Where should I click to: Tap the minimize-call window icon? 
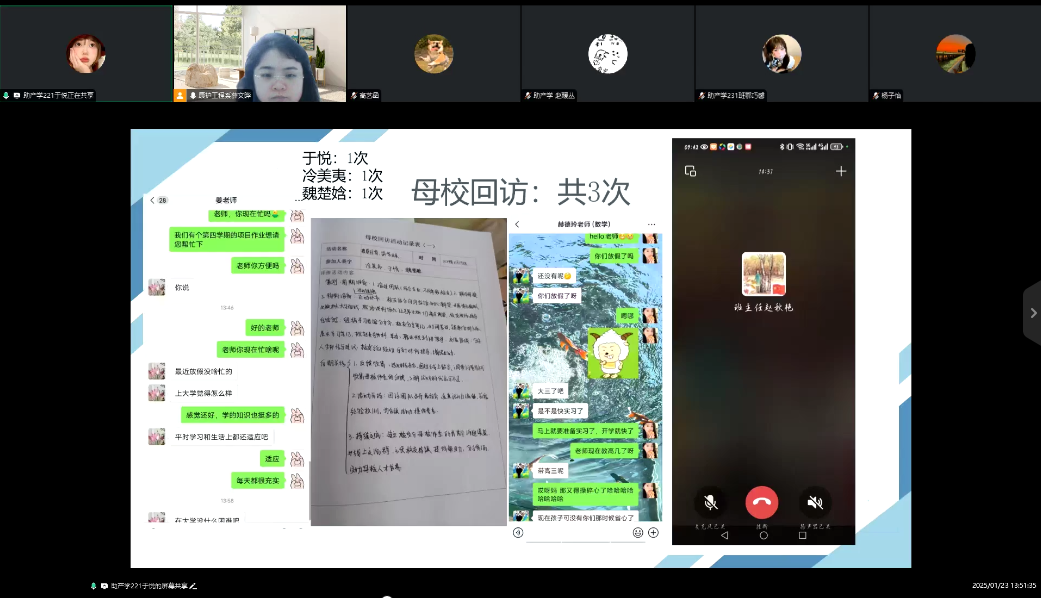click(x=690, y=171)
